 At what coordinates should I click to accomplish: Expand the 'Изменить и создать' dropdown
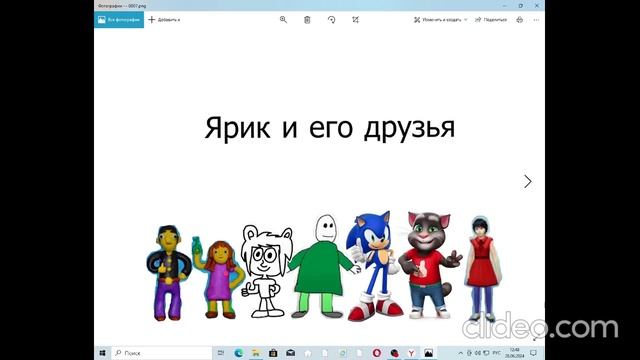(x=440, y=20)
